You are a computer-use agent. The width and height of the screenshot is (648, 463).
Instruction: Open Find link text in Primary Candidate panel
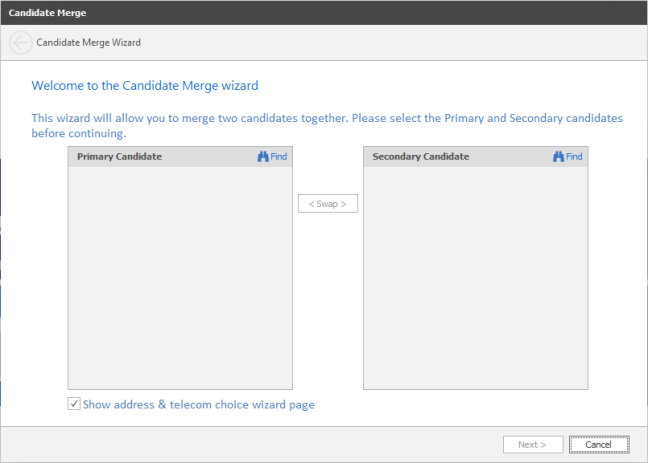click(x=279, y=157)
